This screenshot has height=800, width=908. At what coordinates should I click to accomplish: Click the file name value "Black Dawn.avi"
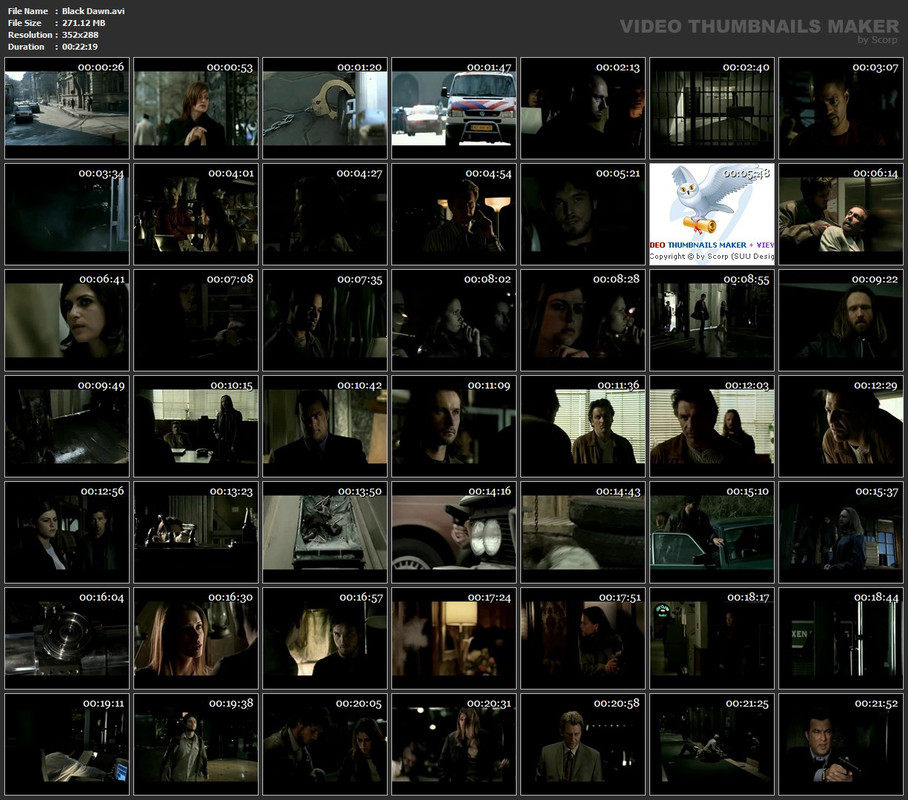(x=93, y=11)
